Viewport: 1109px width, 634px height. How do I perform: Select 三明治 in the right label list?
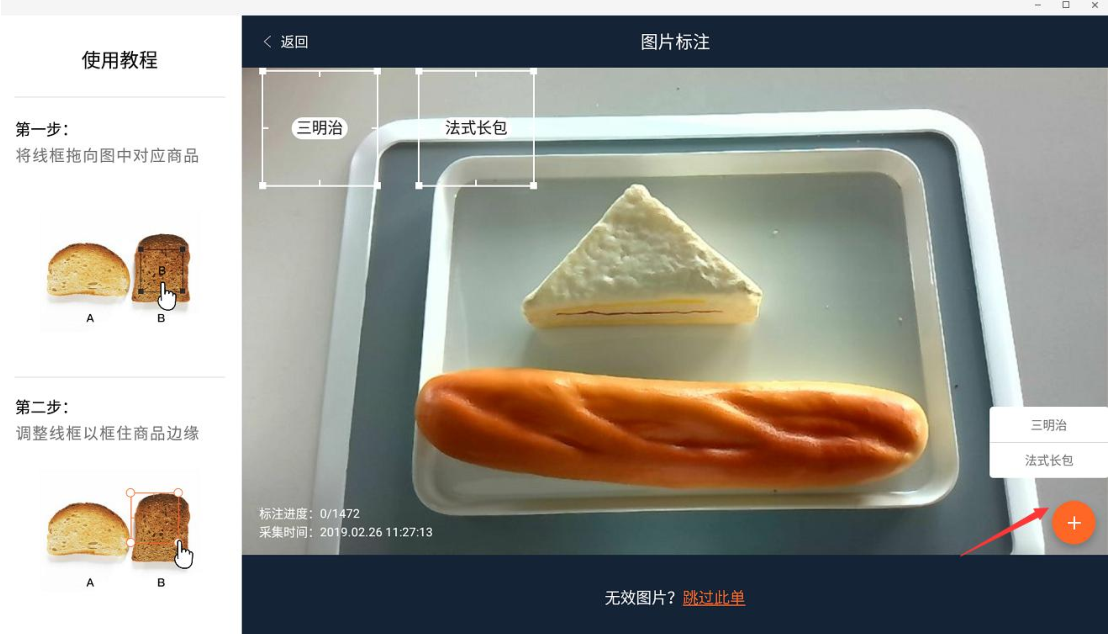tap(1048, 425)
